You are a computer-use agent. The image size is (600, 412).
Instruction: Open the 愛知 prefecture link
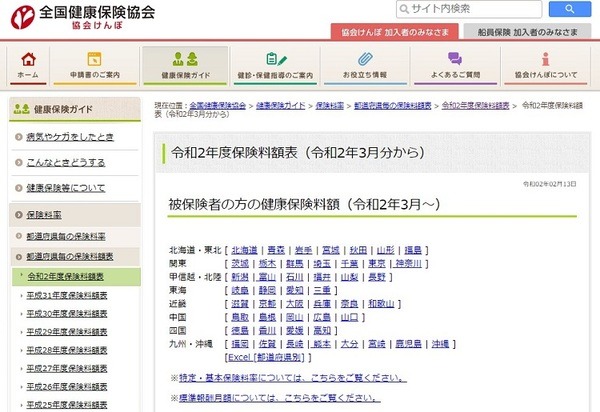(295, 290)
